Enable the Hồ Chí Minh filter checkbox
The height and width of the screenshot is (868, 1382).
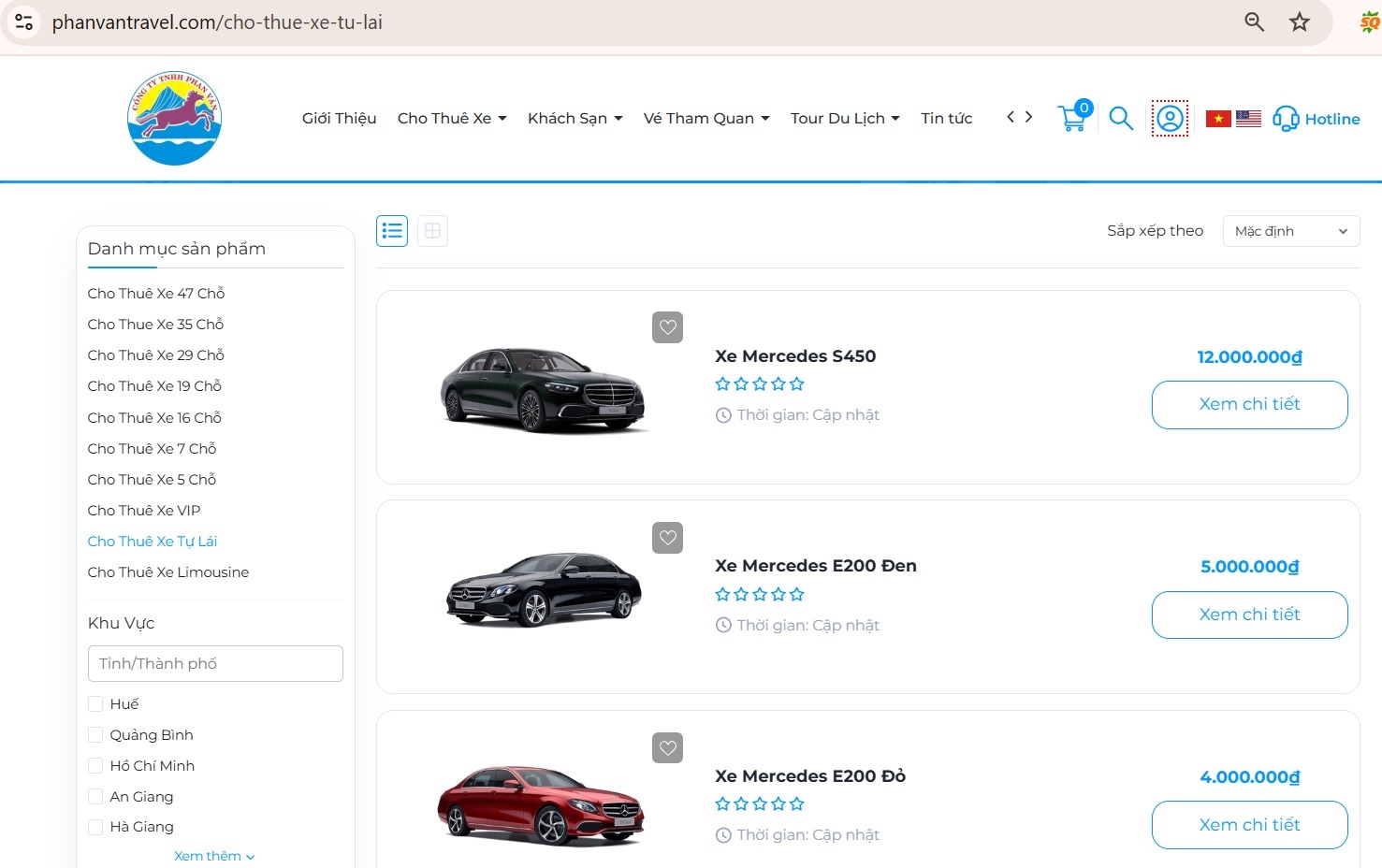(95, 766)
